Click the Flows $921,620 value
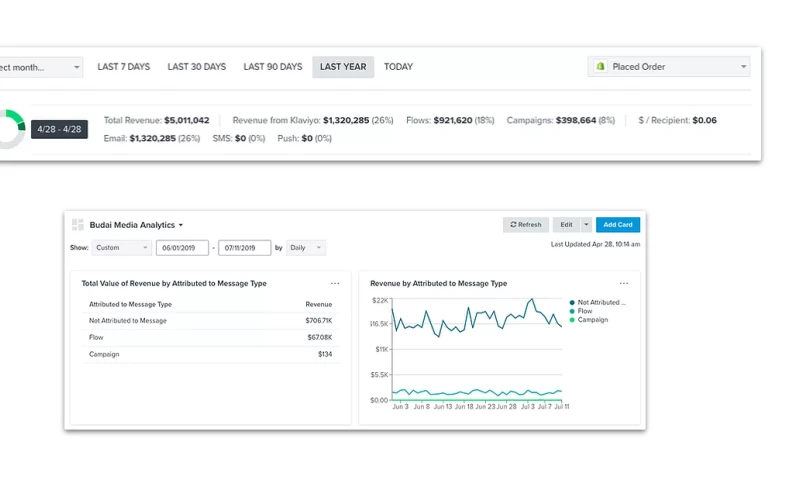Viewport: 800px width, 480px height. 453,120
